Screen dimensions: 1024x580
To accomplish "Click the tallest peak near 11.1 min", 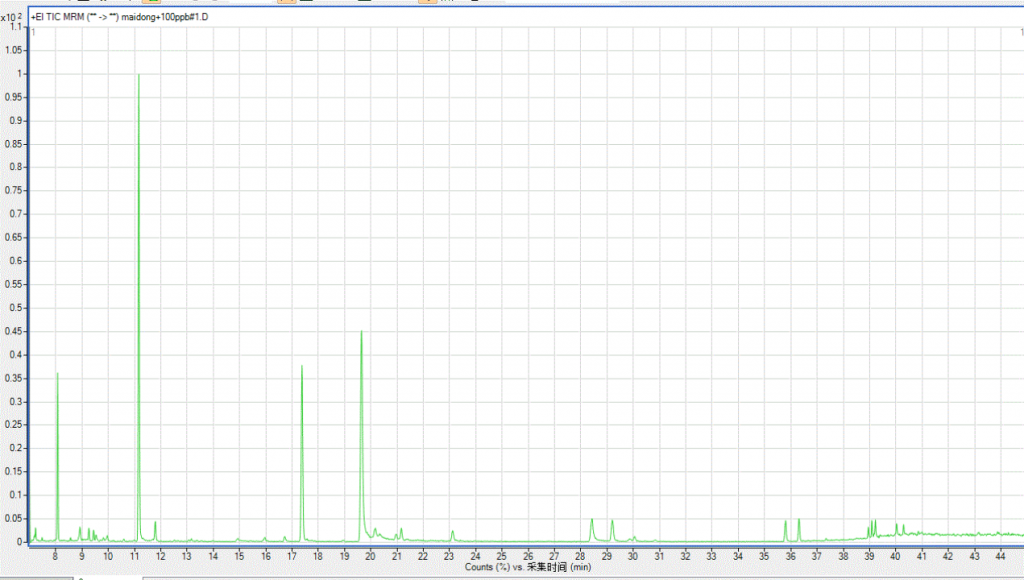I will click(x=138, y=76).
